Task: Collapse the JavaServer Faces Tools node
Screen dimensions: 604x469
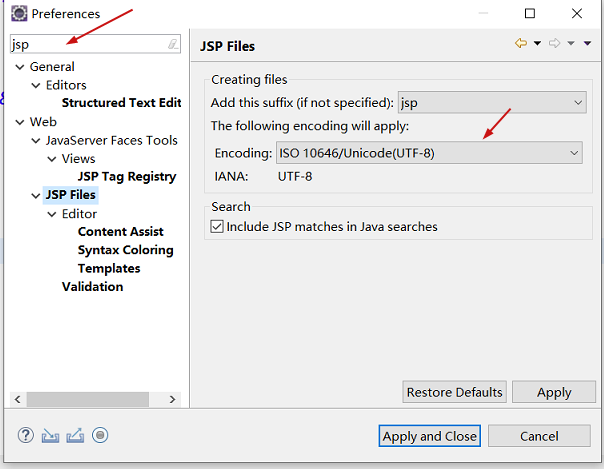Action: pos(36,141)
